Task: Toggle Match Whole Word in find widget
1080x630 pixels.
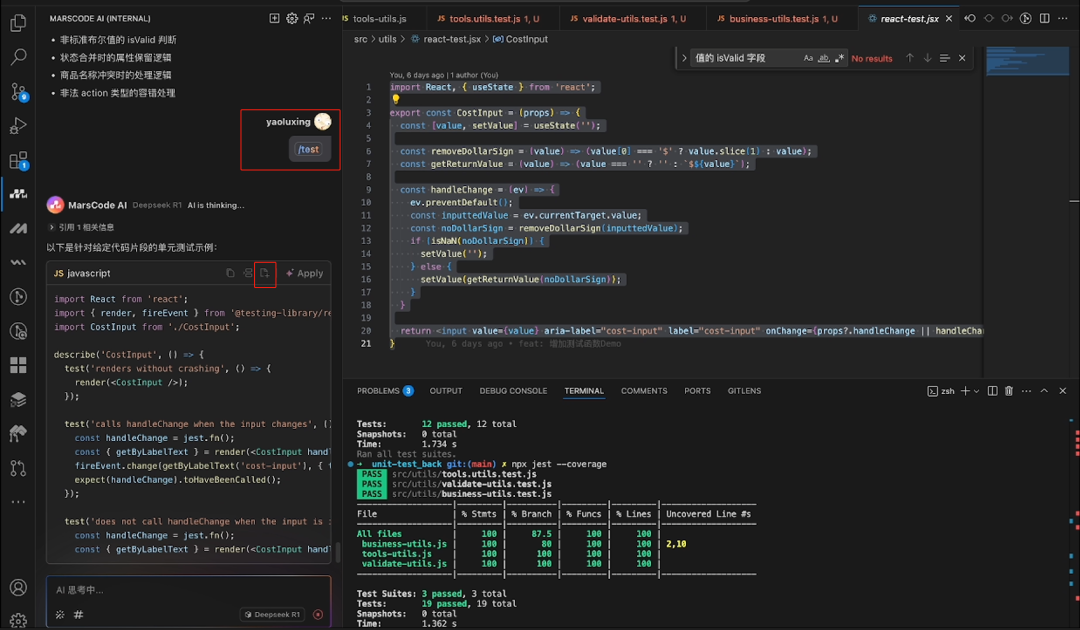Action: click(x=824, y=58)
